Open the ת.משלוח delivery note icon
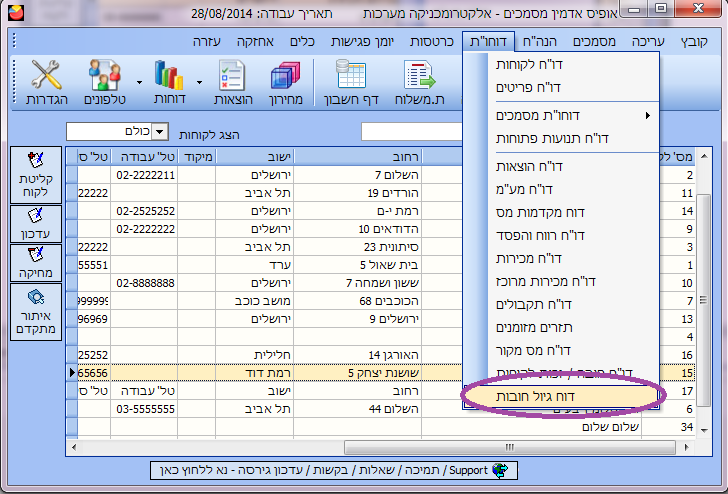Viewport: 728px width, 494px height. click(420, 82)
